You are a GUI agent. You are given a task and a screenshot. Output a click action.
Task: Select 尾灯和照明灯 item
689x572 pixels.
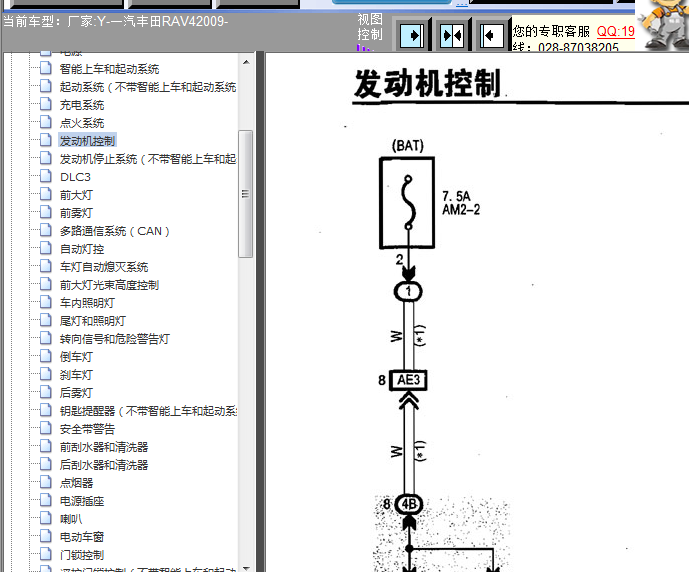[x=93, y=321]
